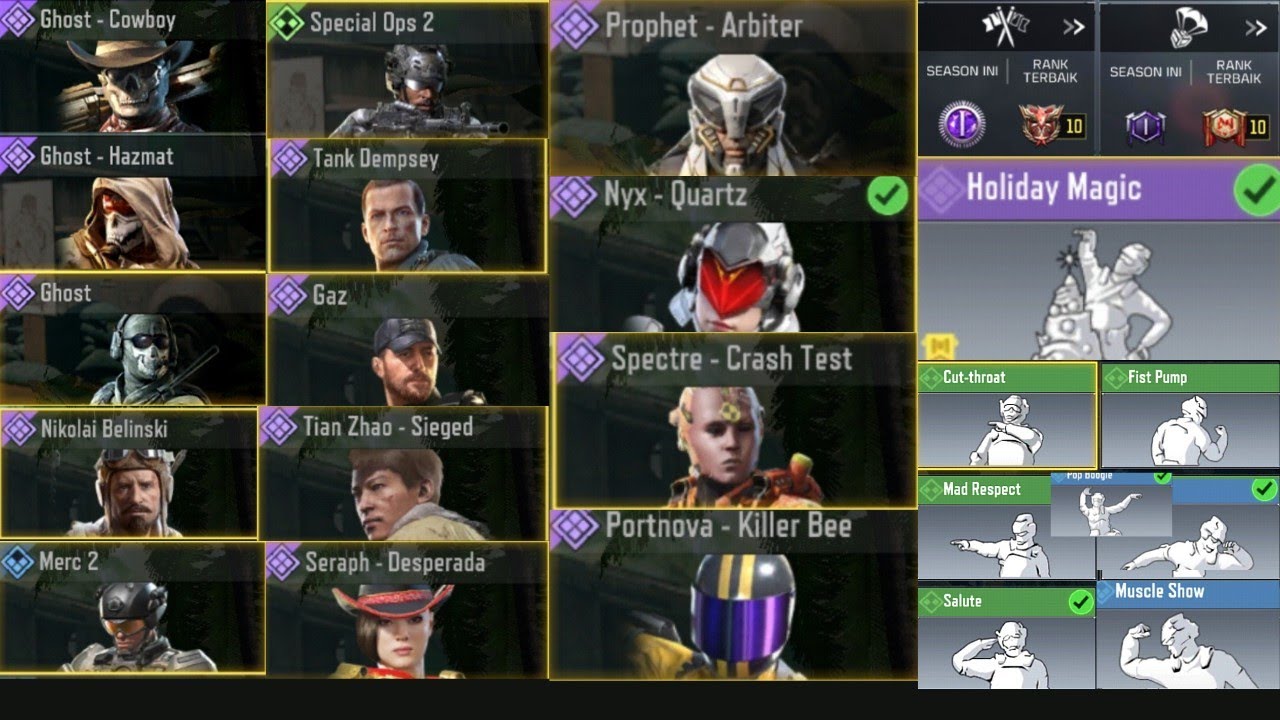Screen dimensions: 1280x720
Task: Expand the battle royale rank panel arrows
Action: [1256, 28]
